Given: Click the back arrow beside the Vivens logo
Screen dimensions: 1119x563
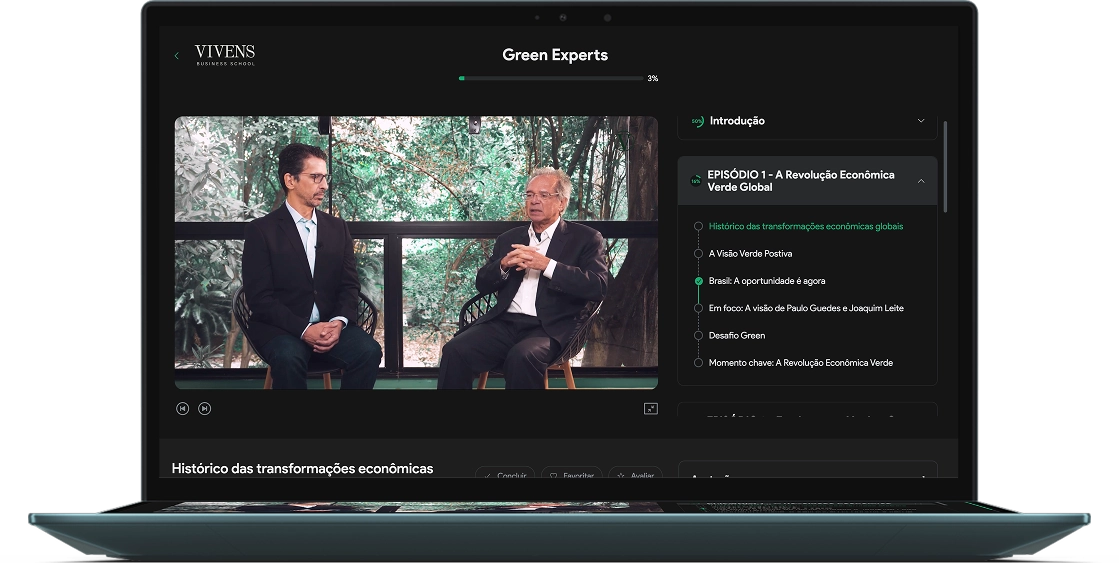Looking at the screenshot, I should pos(177,56).
